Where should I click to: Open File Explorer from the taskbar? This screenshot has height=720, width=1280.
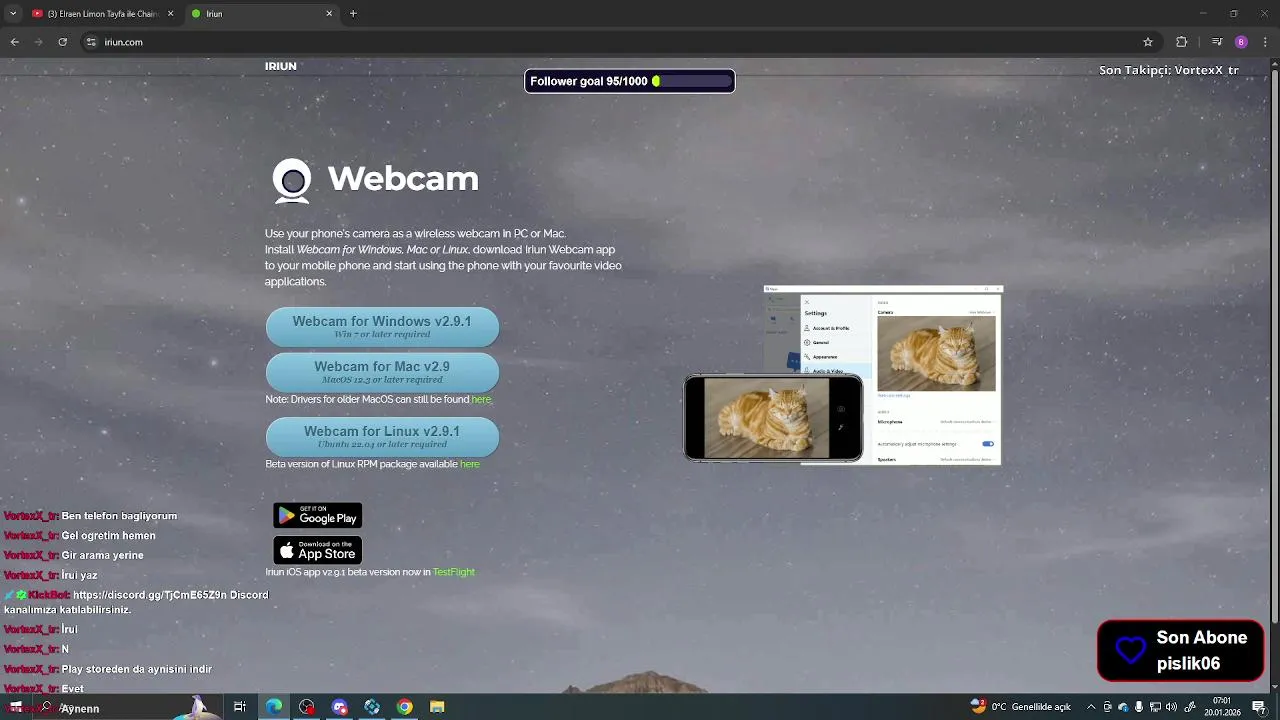(x=437, y=707)
